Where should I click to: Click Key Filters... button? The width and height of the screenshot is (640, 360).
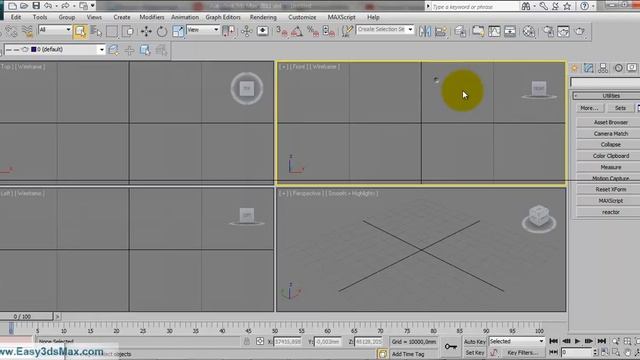tap(522, 352)
